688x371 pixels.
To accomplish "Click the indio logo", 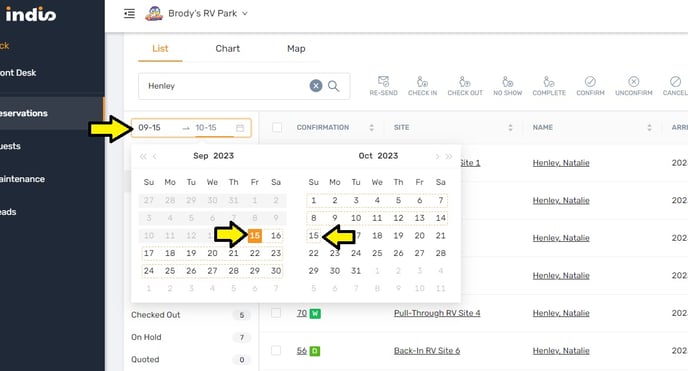I will 30,14.
